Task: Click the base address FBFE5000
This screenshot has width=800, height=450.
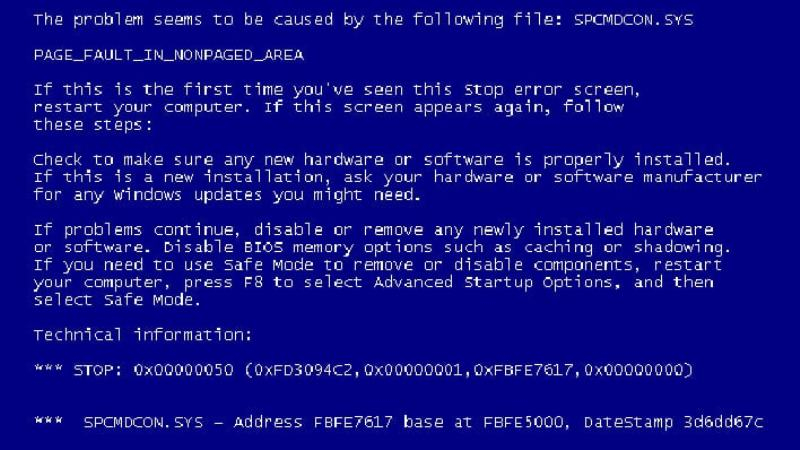Action: [x=523, y=422]
